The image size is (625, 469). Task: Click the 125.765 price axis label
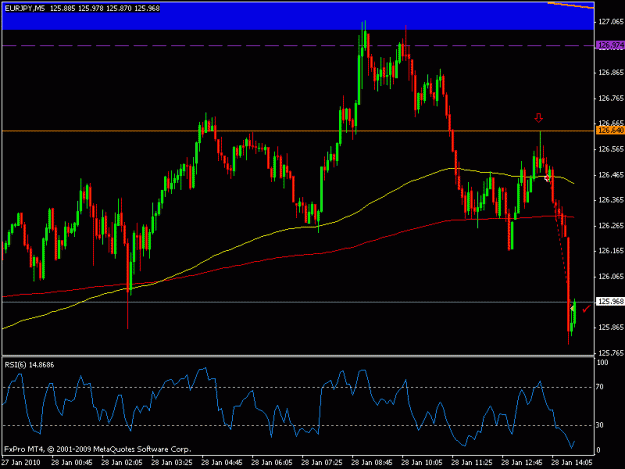click(x=611, y=353)
